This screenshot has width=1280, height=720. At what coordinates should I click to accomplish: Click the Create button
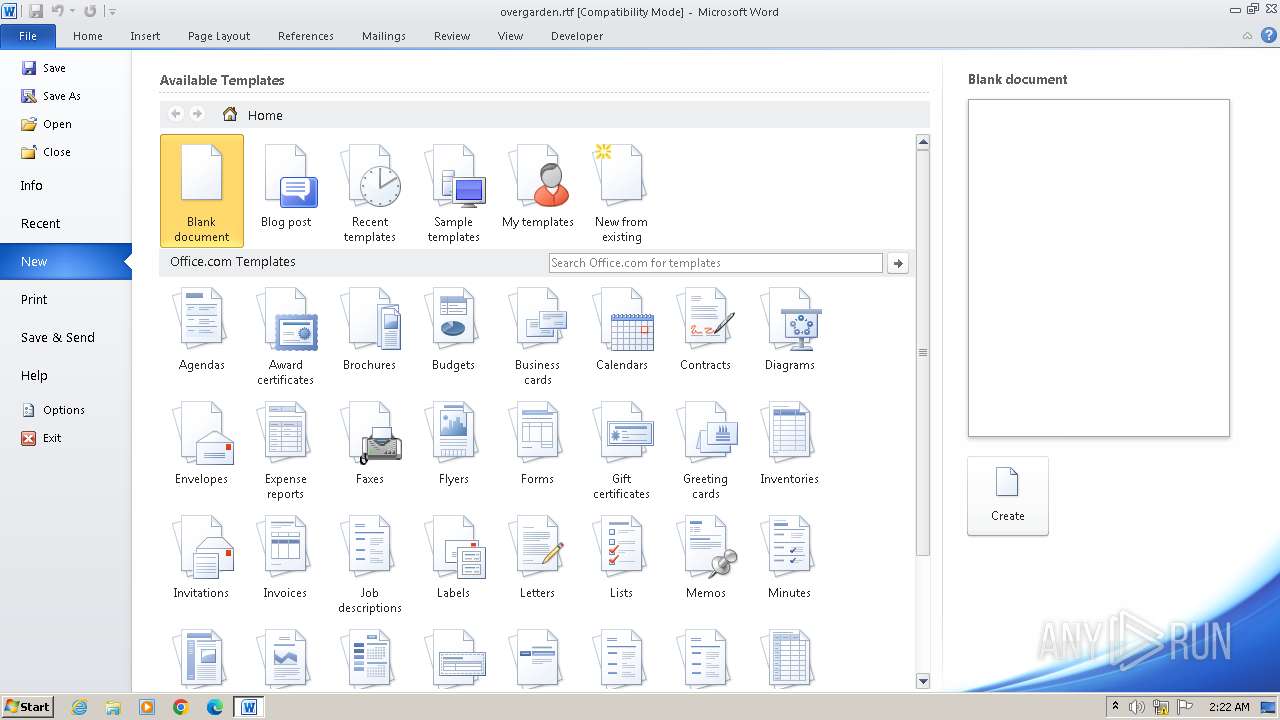(x=1008, y=496)
